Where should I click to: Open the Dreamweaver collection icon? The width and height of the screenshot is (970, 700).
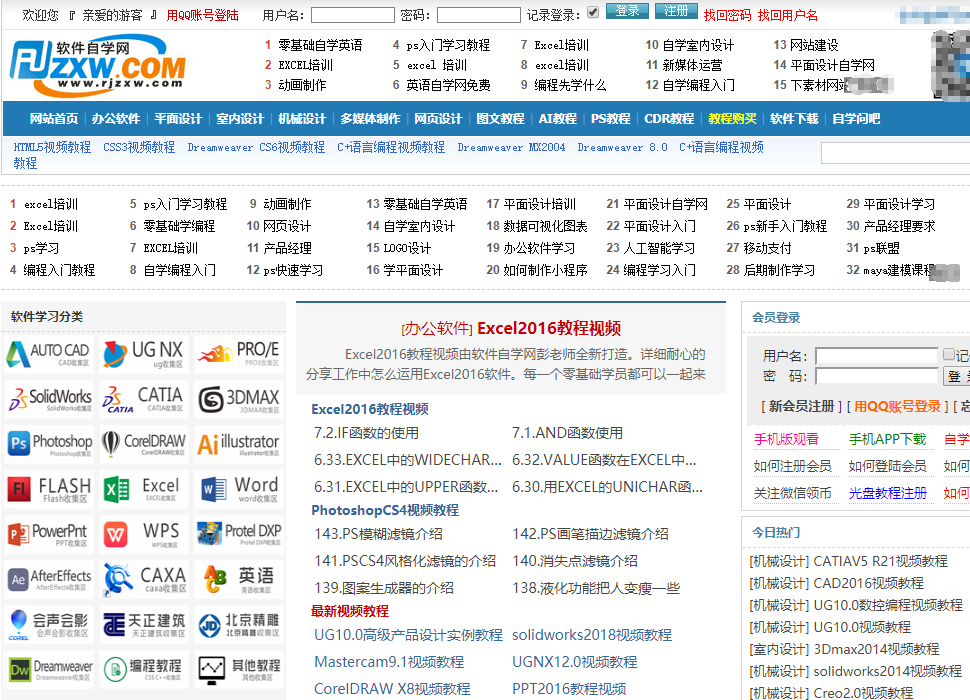click(49, 669)
